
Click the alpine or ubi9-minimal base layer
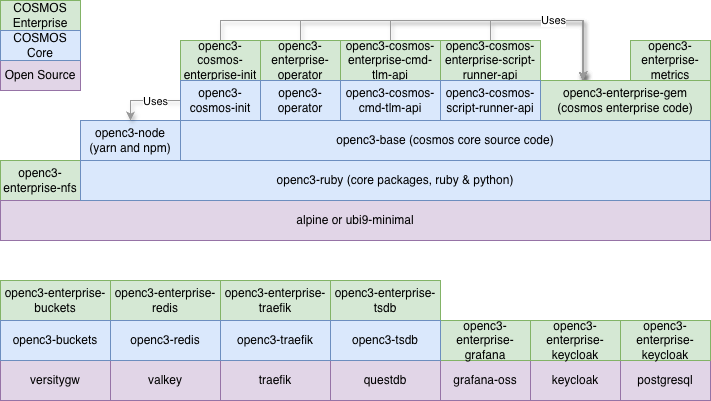[355, 220]
